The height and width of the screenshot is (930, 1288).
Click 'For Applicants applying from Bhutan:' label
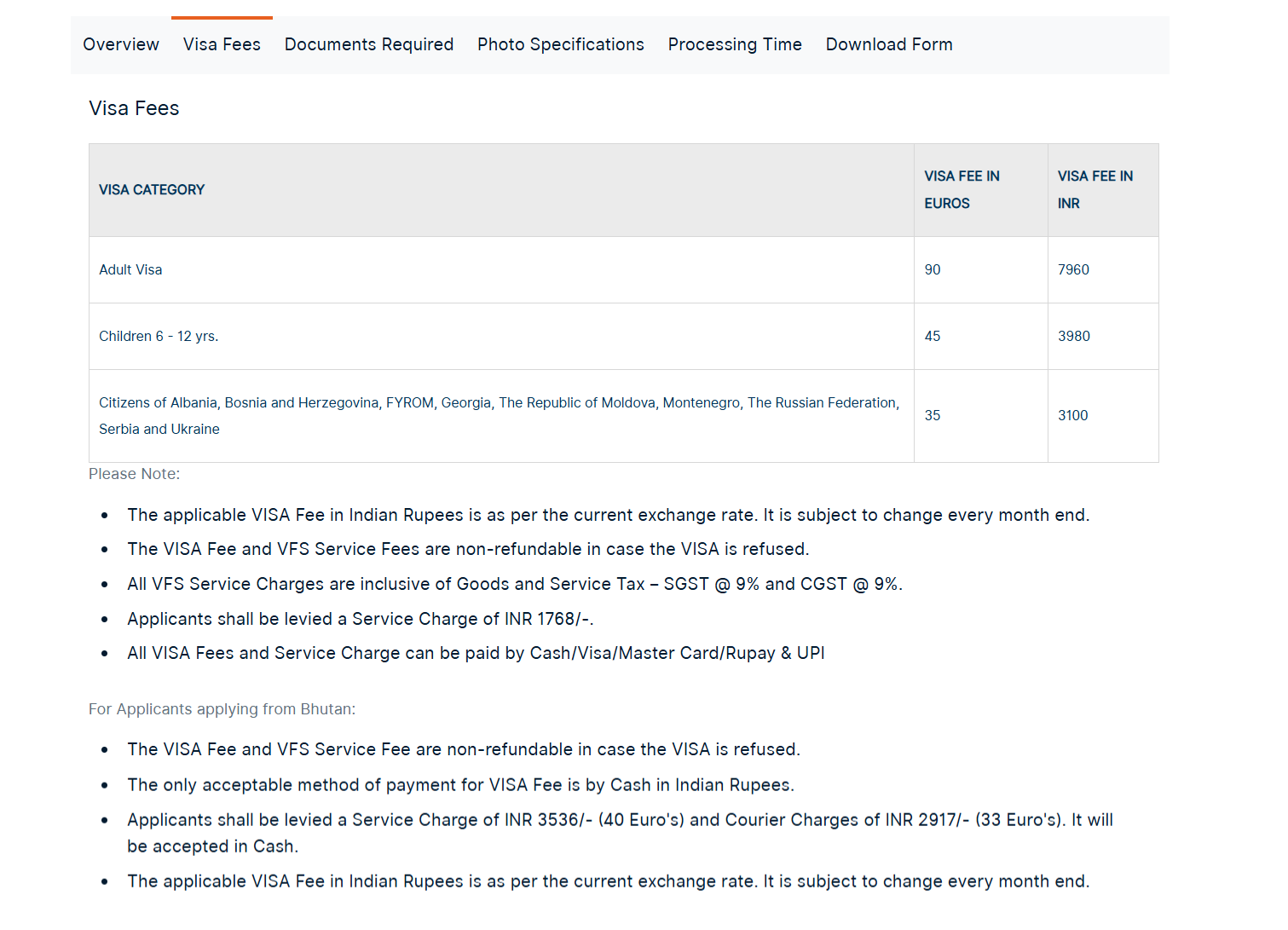(x=222, y=709)
